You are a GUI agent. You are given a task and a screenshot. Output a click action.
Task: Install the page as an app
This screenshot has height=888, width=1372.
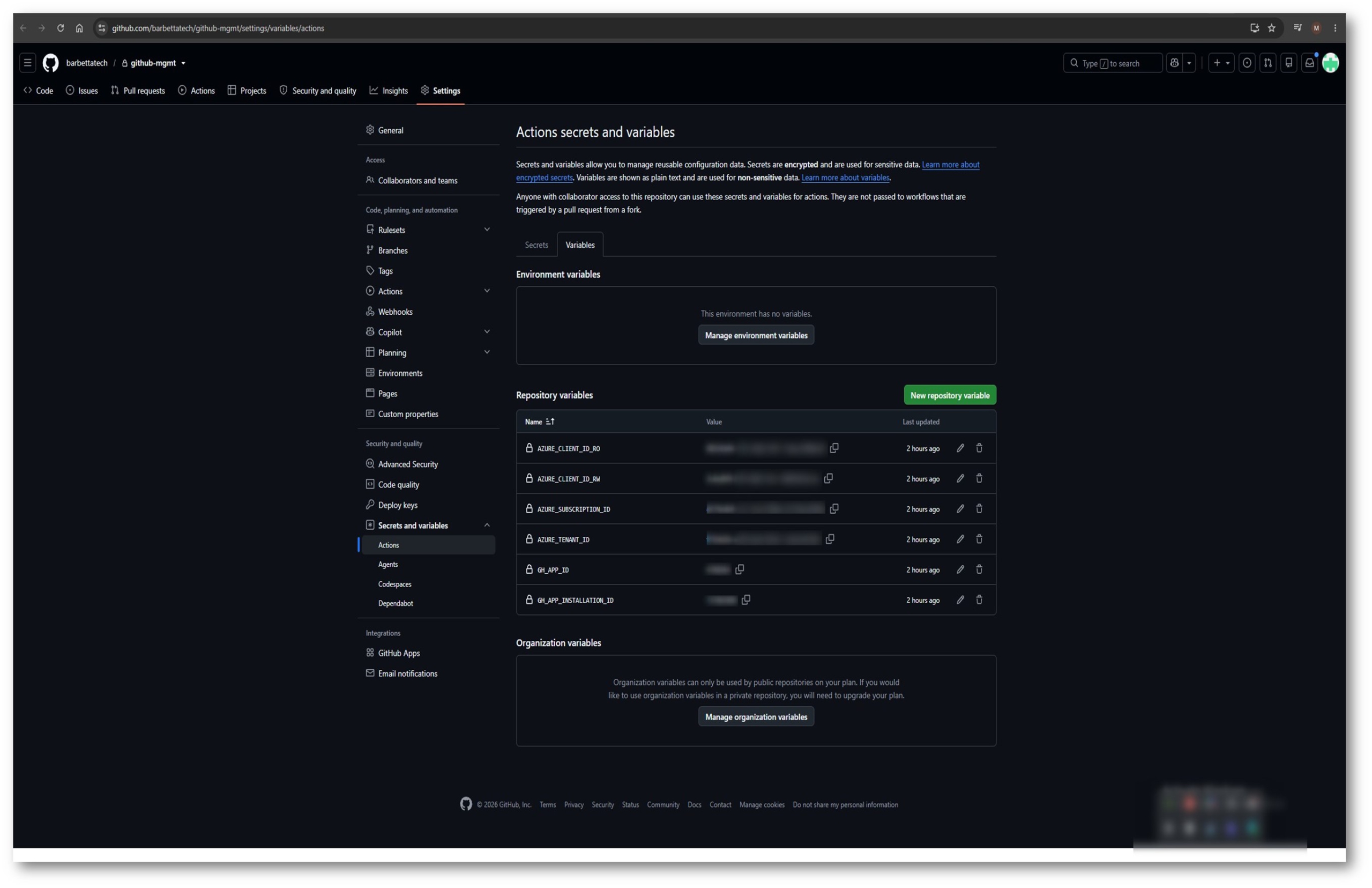[x=1254, y=28]
